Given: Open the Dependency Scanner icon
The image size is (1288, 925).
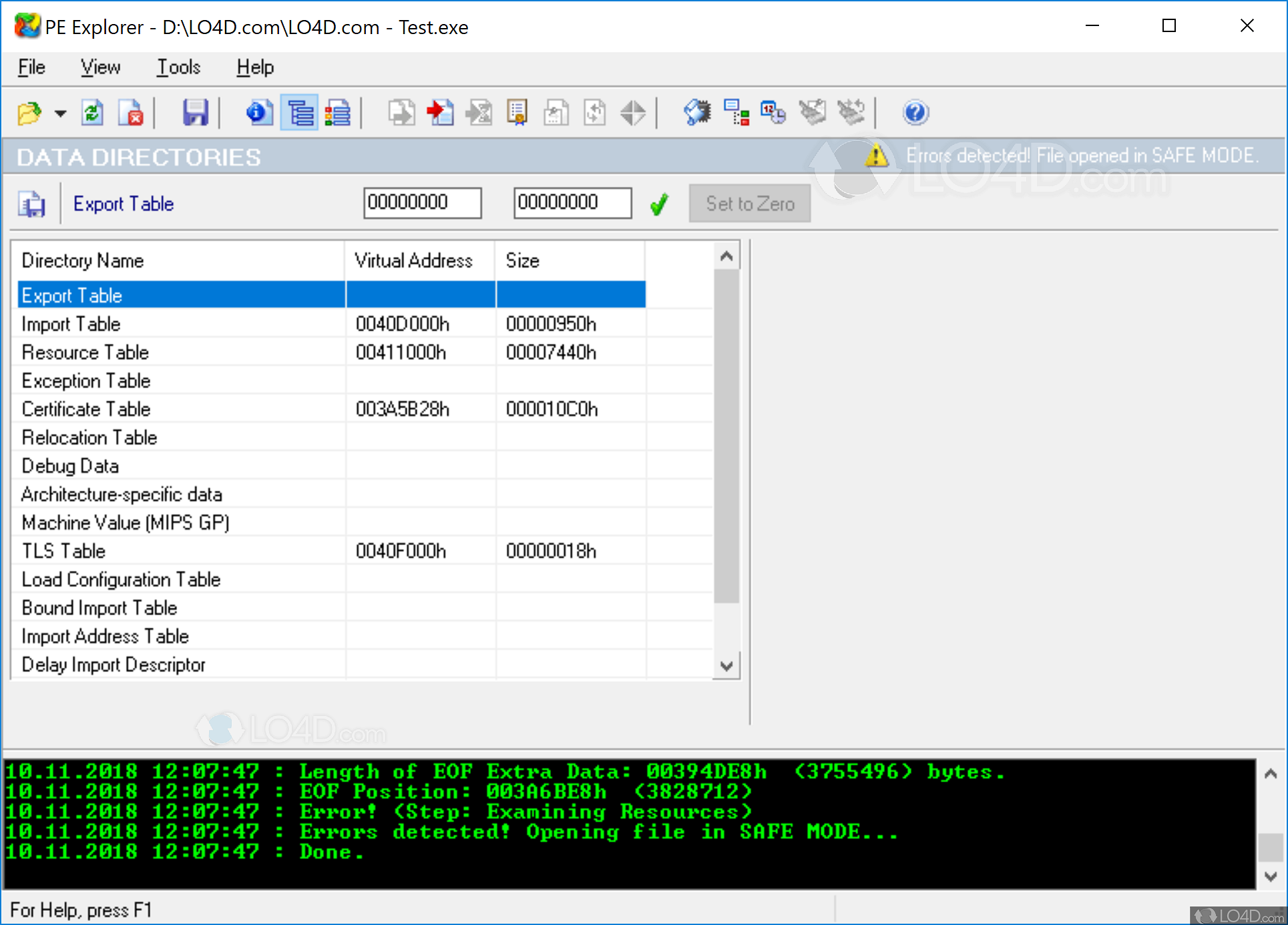Looking at the screenshot, I should [x=736, y=113].
